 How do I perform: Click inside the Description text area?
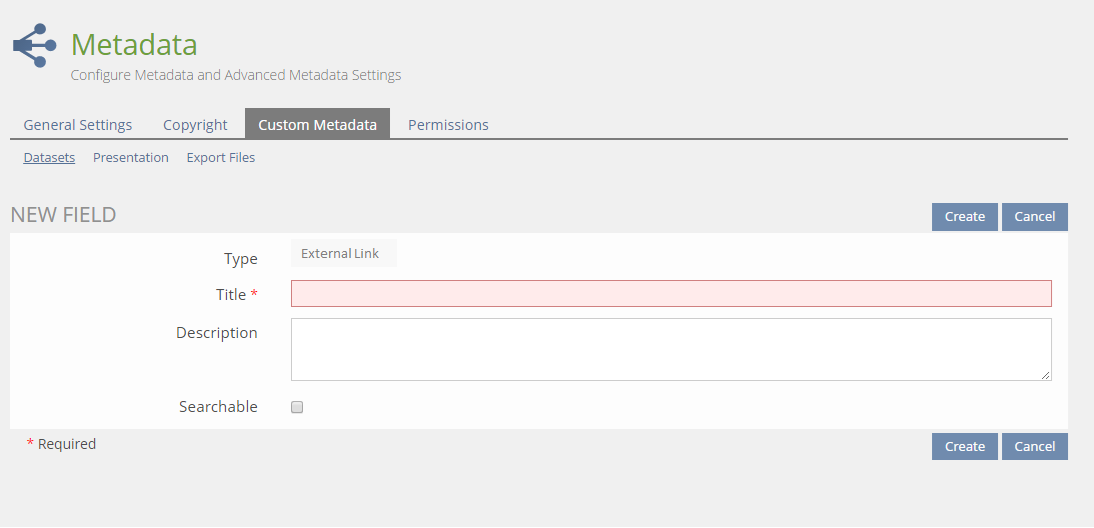click(671, 349)
